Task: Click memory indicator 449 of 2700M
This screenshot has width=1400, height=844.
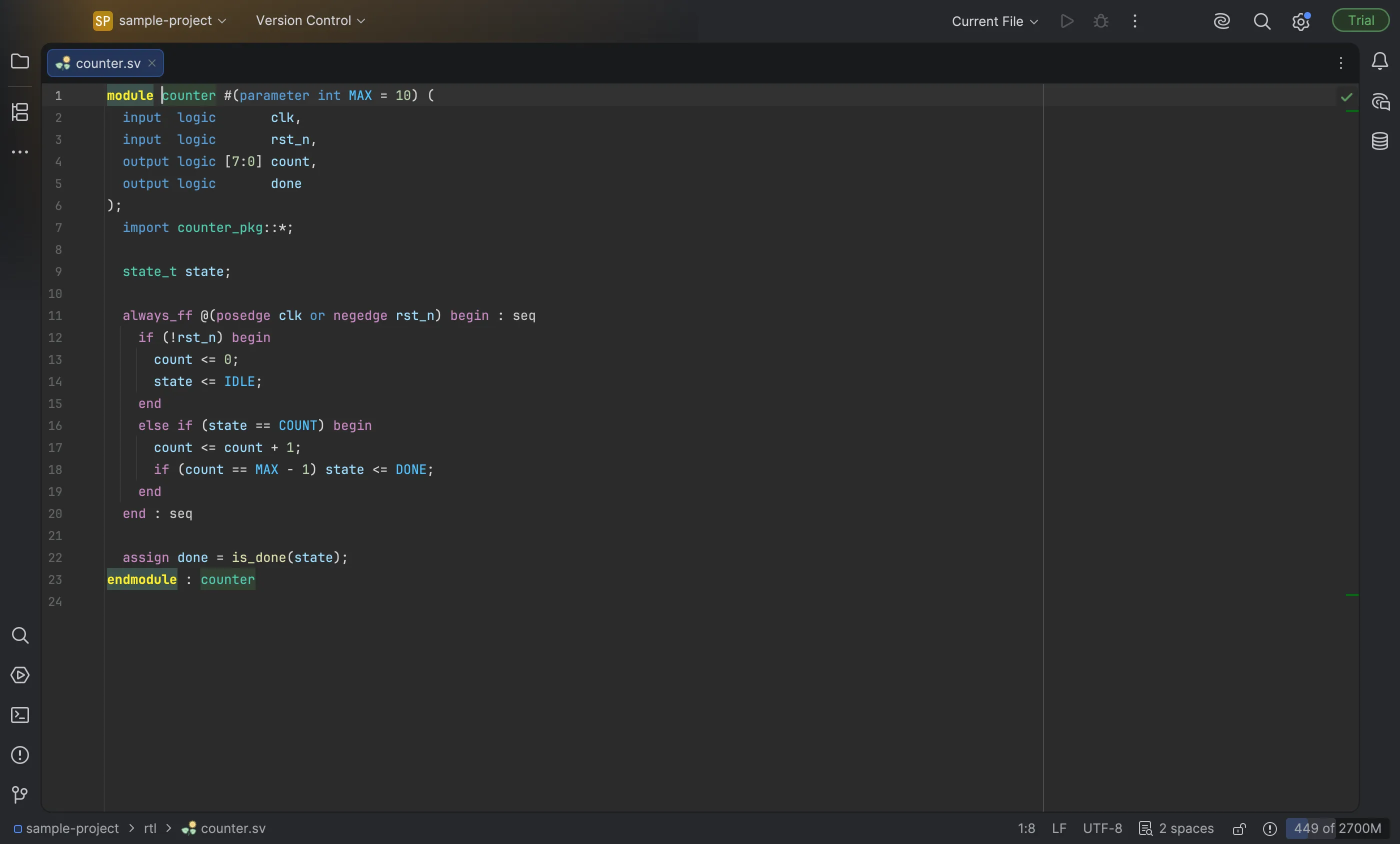Action: pyautogui.click(x=1337, y=828)
